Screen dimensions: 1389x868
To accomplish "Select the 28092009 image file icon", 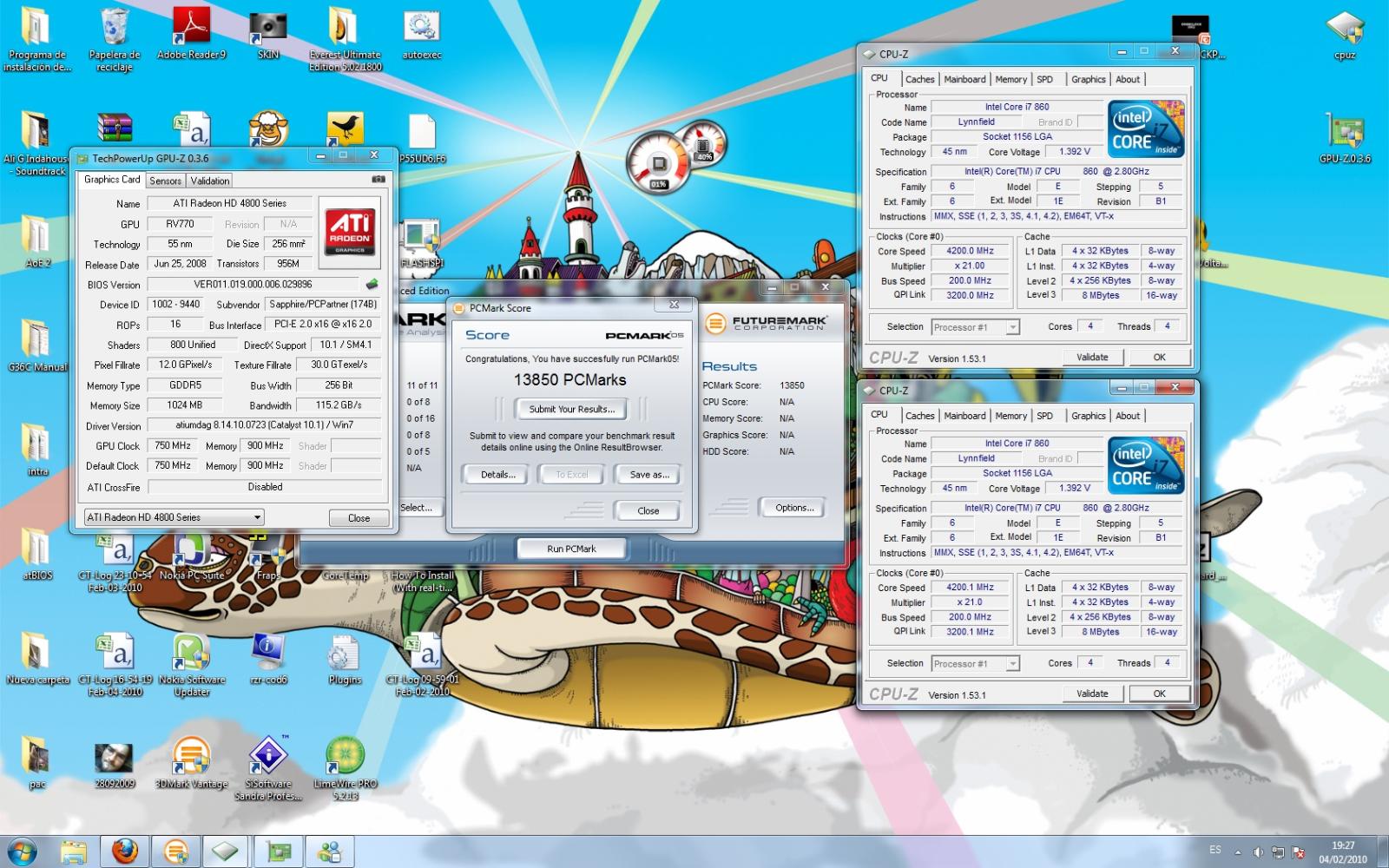I will click(x=114, y=762).
